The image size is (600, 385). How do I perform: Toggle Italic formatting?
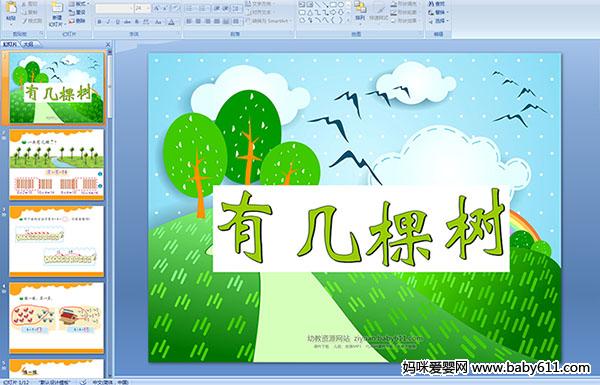point(109,22)
